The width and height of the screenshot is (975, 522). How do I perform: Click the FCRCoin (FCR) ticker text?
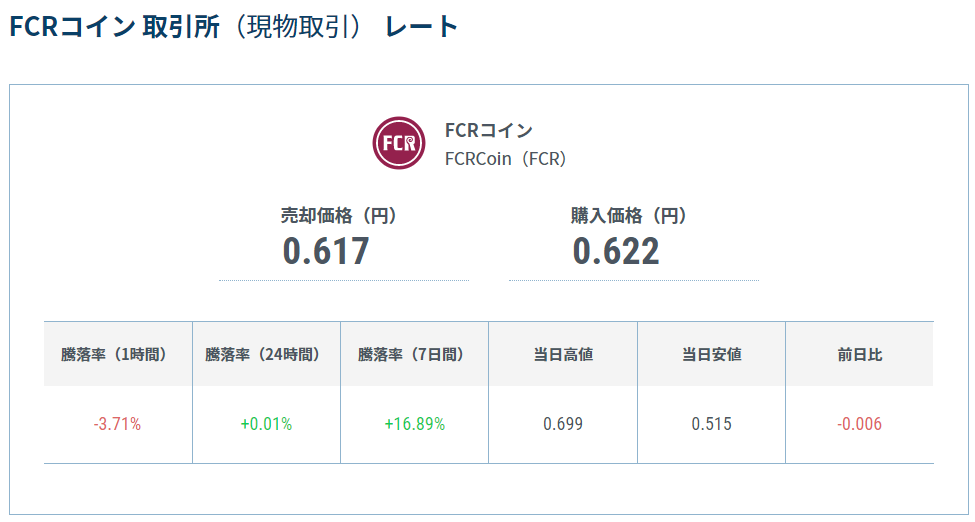506,158
